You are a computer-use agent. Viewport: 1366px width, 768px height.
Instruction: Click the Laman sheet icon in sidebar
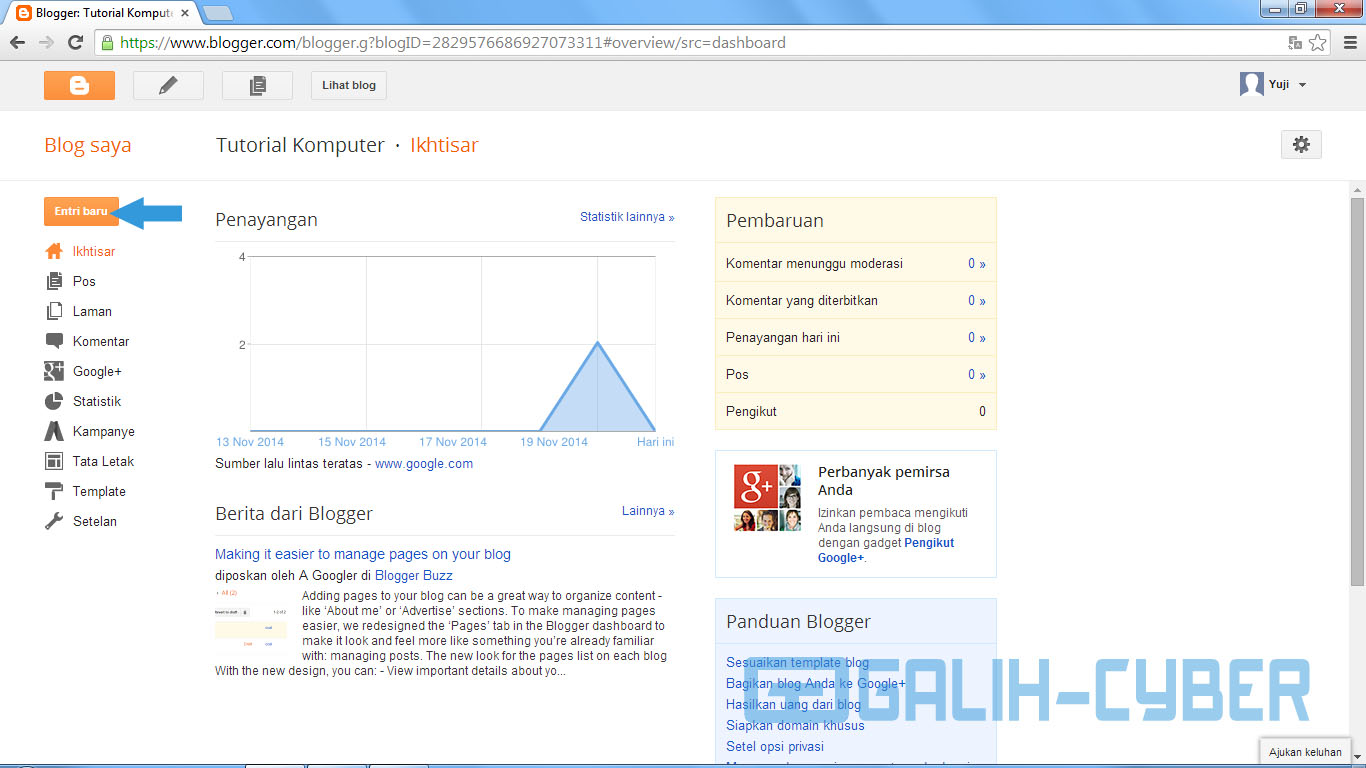(x=54, y=311)
